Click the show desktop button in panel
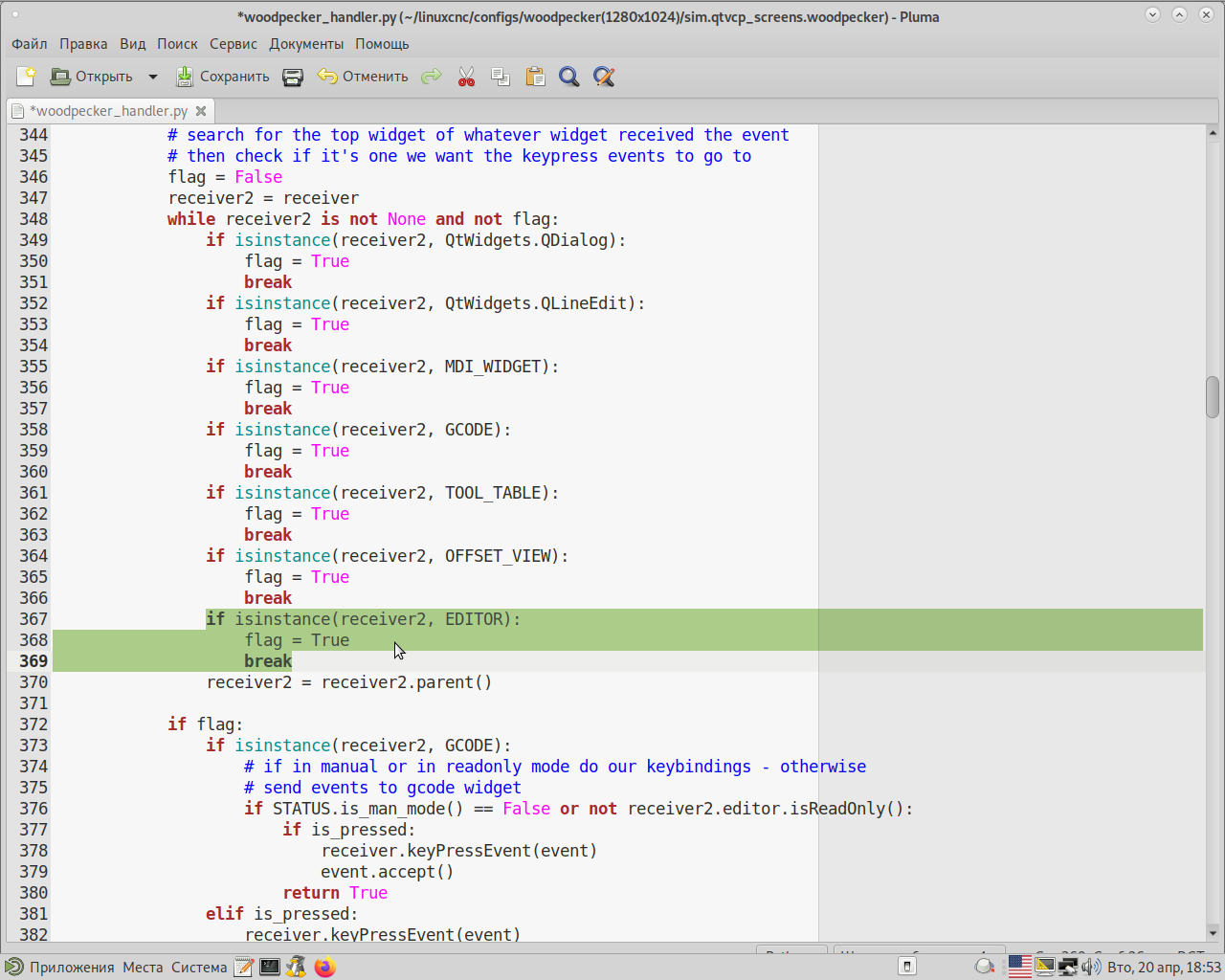 pos(907,967)
